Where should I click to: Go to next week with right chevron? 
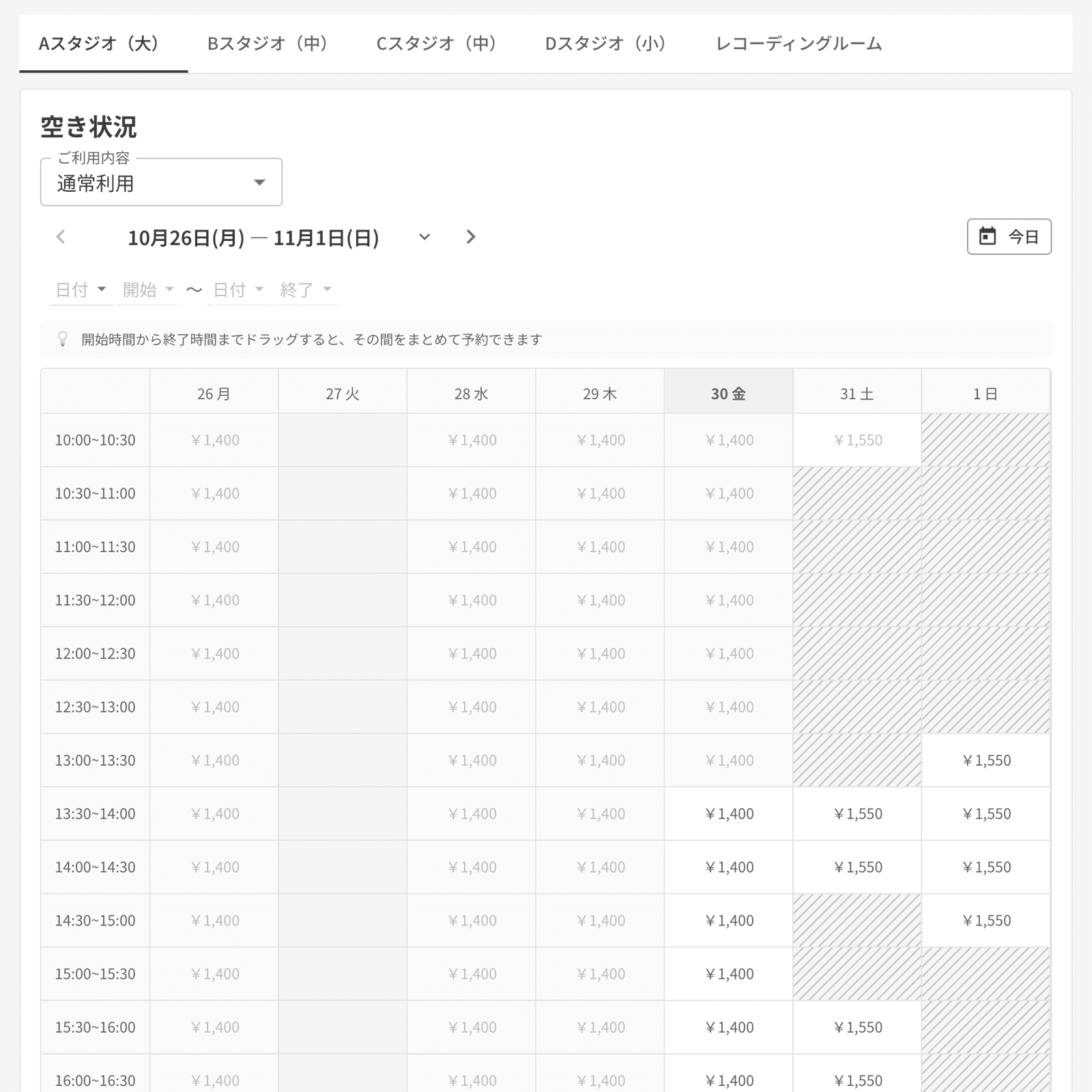470,237
